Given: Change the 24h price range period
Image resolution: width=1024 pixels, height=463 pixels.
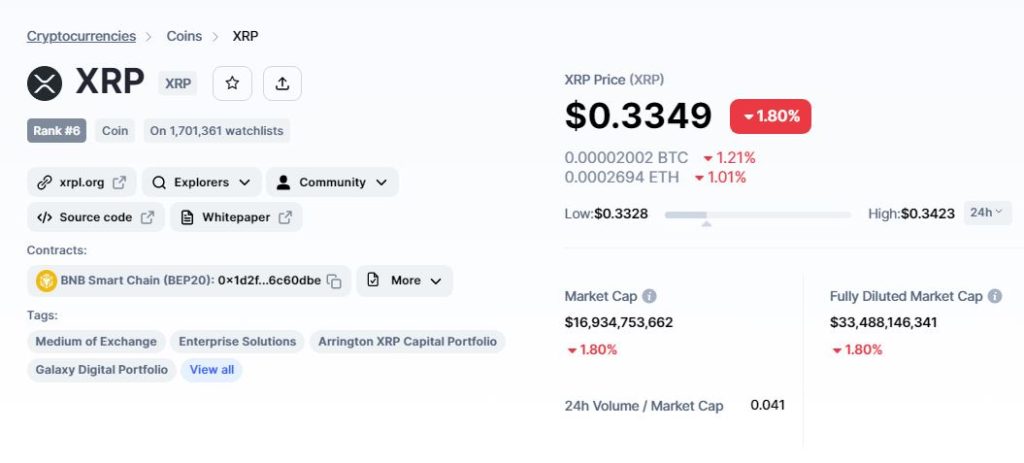Looking at the screenshot, I should pyautogui.click(x=987, y=213).
